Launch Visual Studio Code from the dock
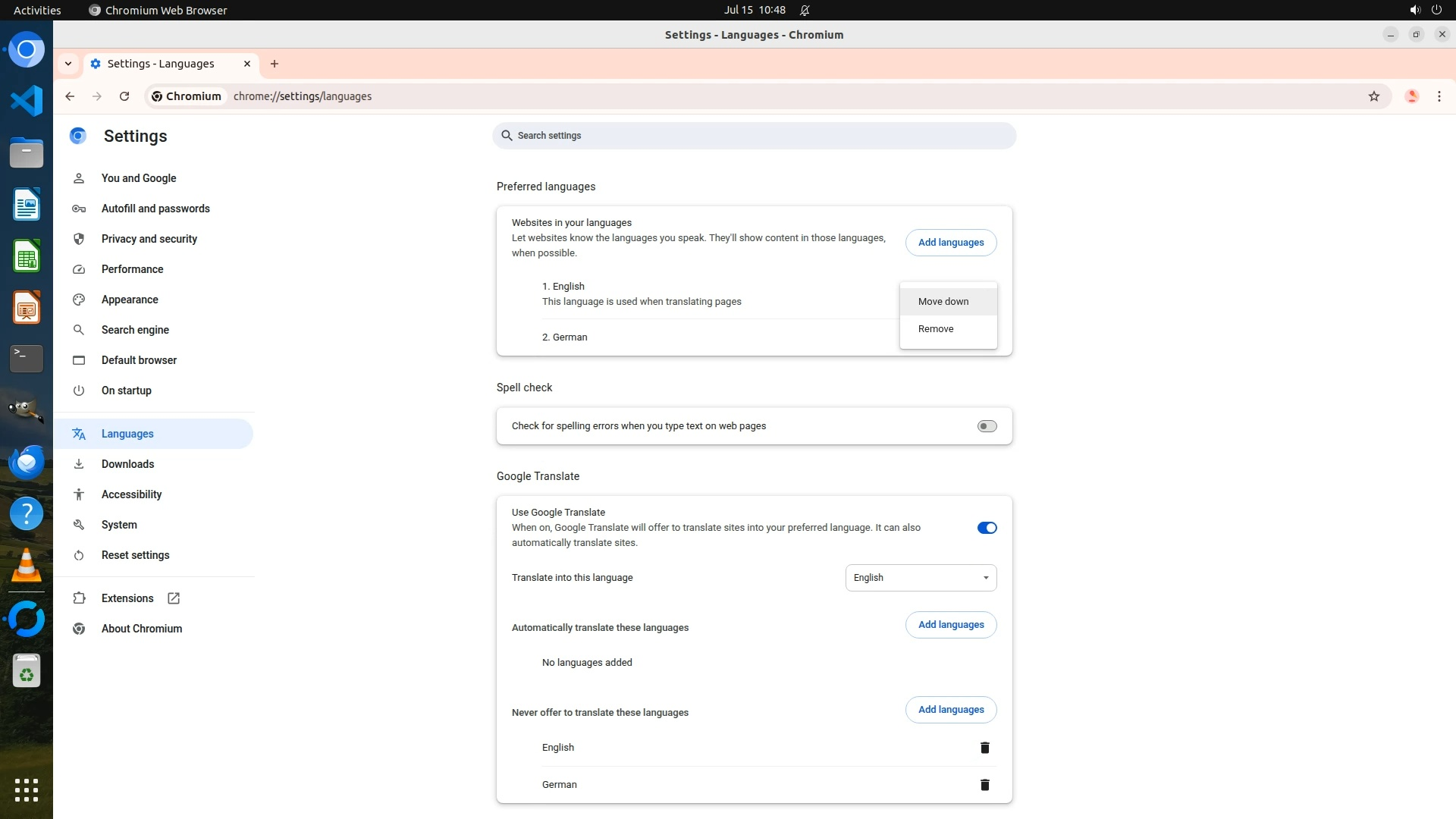Viewport: 1456px width, 819px height. click(27, 101)
